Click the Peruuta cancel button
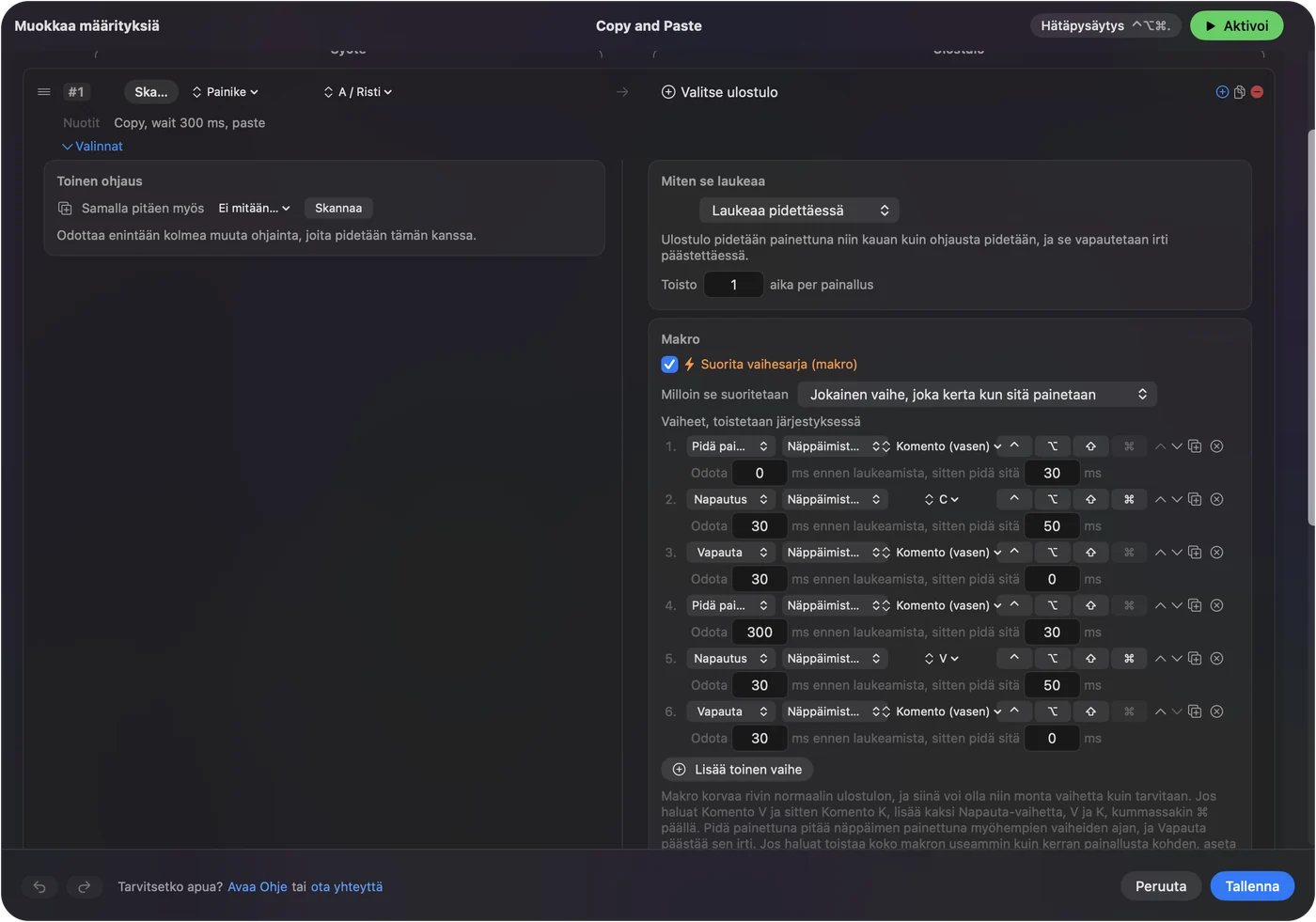 pyautogui.click(x=1161, y=886)
